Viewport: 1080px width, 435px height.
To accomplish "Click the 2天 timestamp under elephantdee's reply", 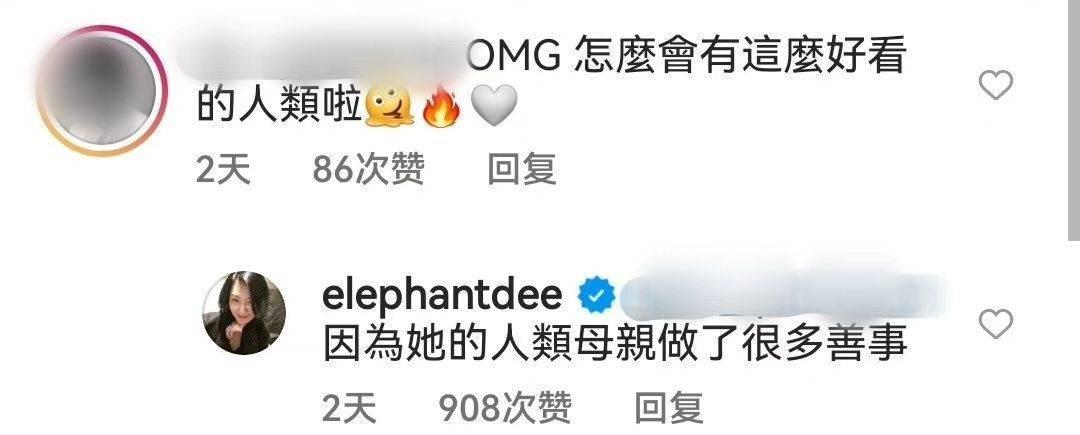I will pyautogui.click(x=349, y=407).
